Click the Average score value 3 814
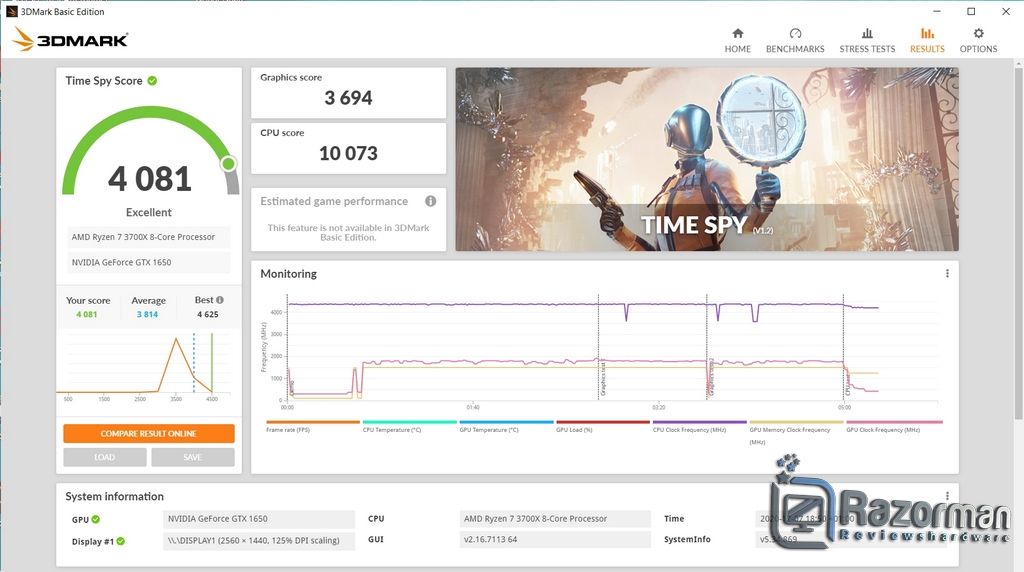This screenshot has width=1024, height=572. tap(147, 314)
